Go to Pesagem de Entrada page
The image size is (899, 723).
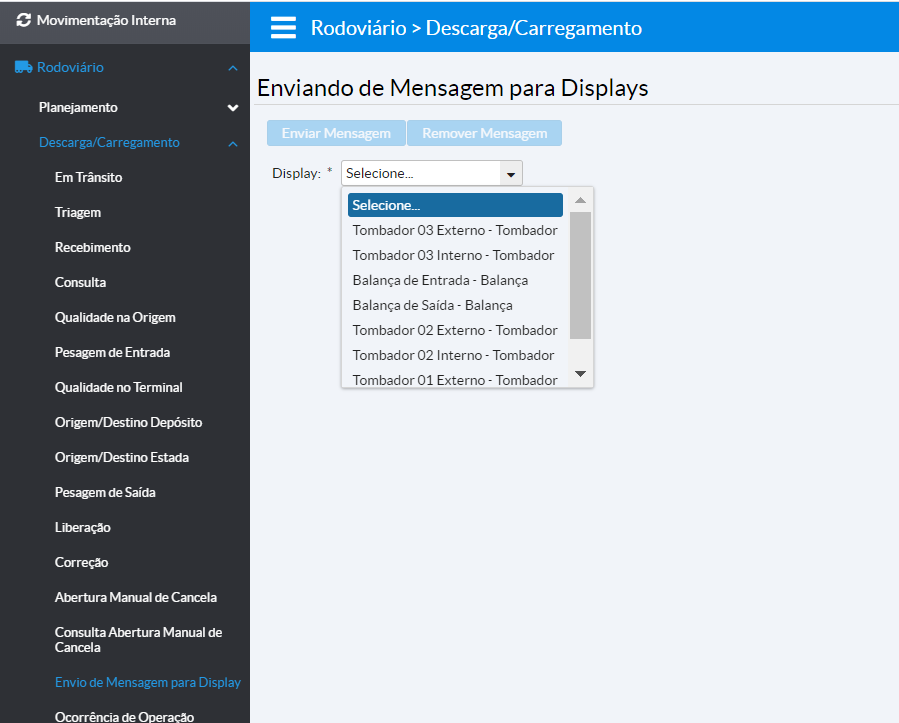pos(112,353)
